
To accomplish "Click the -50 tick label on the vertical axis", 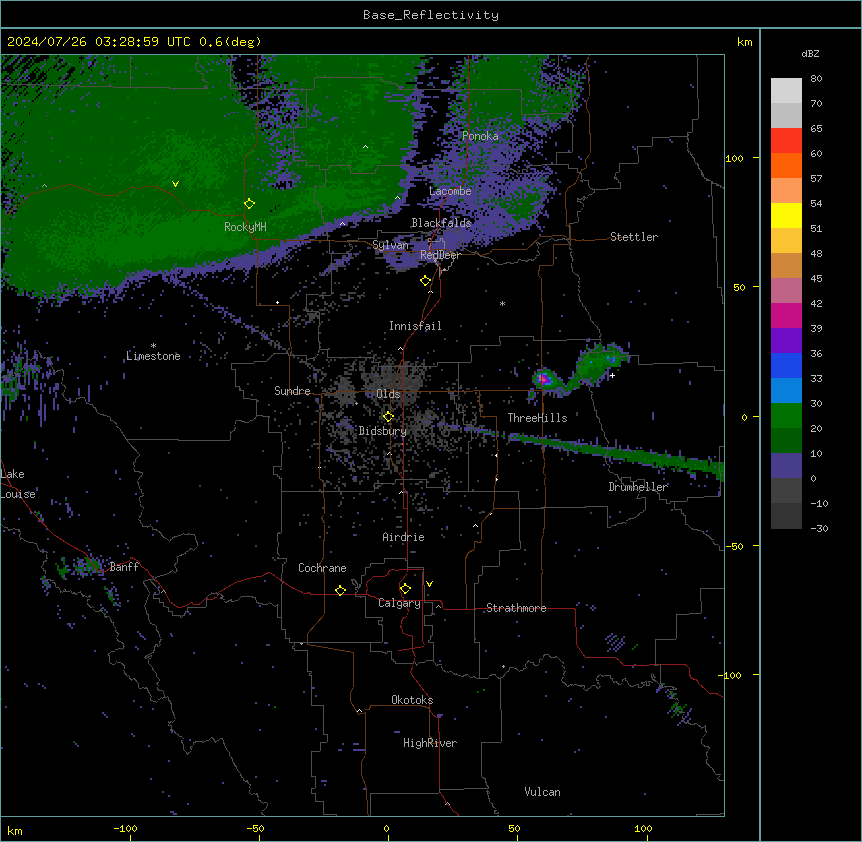I will (734, 546).
